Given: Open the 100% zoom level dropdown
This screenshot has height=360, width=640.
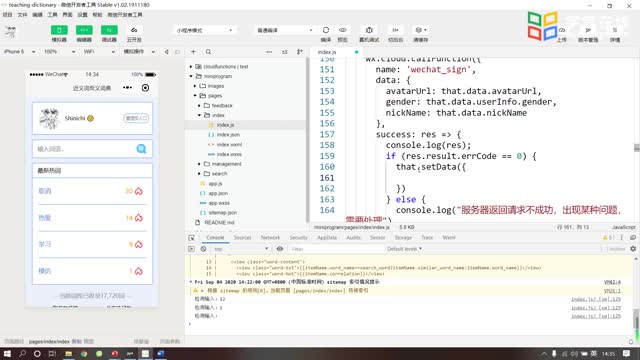Looking at the screenshot, I should click(59, 52).
